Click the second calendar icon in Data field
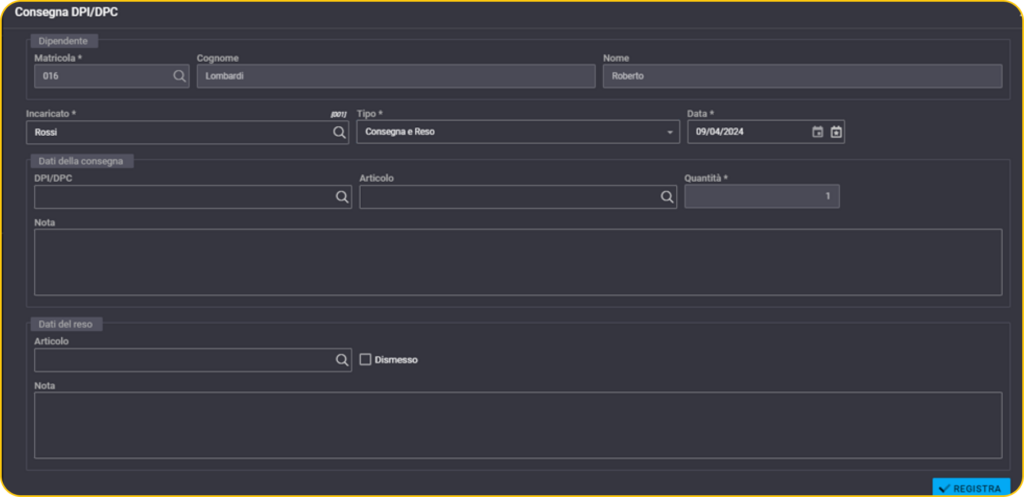Image resolution: width=1024 pixels, height=497 pixels. (836, 132)
